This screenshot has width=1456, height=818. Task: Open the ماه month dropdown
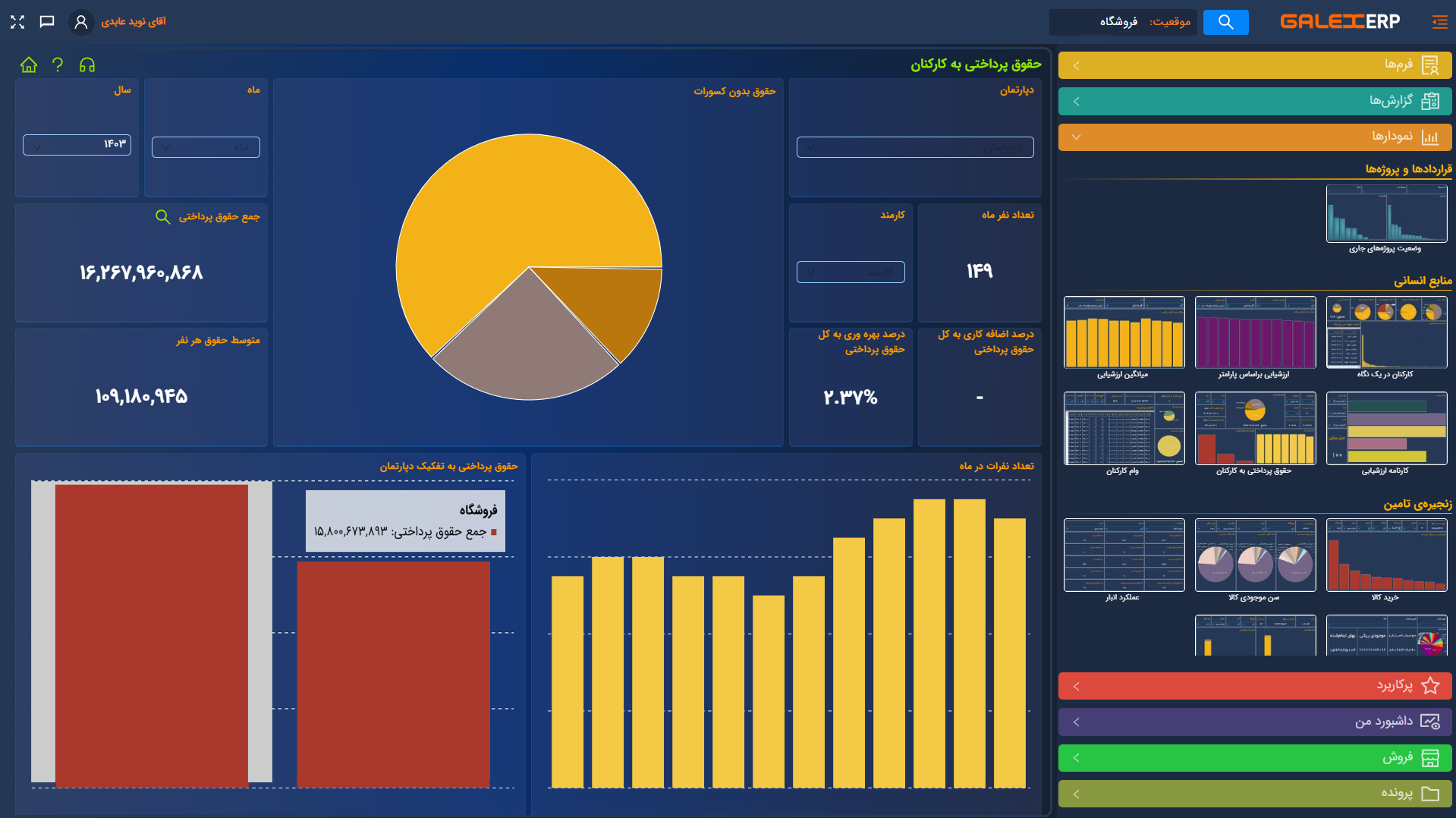(206, 147)
